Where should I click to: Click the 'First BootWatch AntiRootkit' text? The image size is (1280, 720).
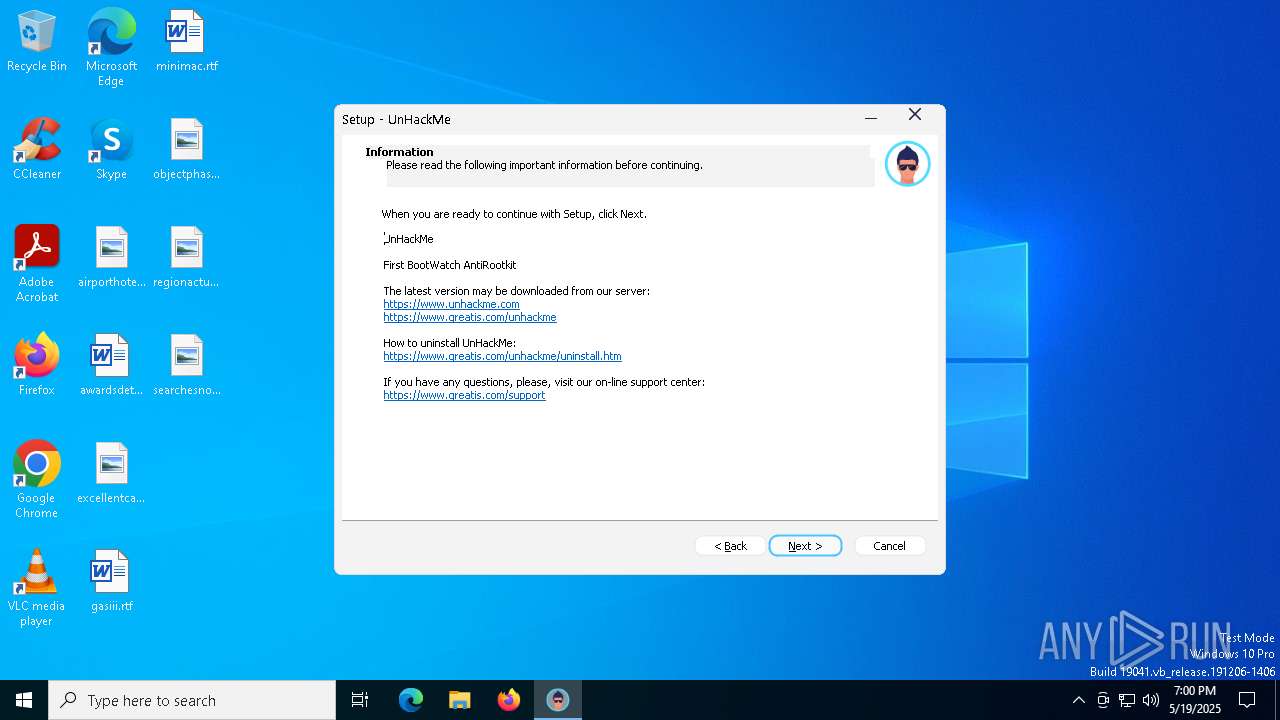[450, 265]
